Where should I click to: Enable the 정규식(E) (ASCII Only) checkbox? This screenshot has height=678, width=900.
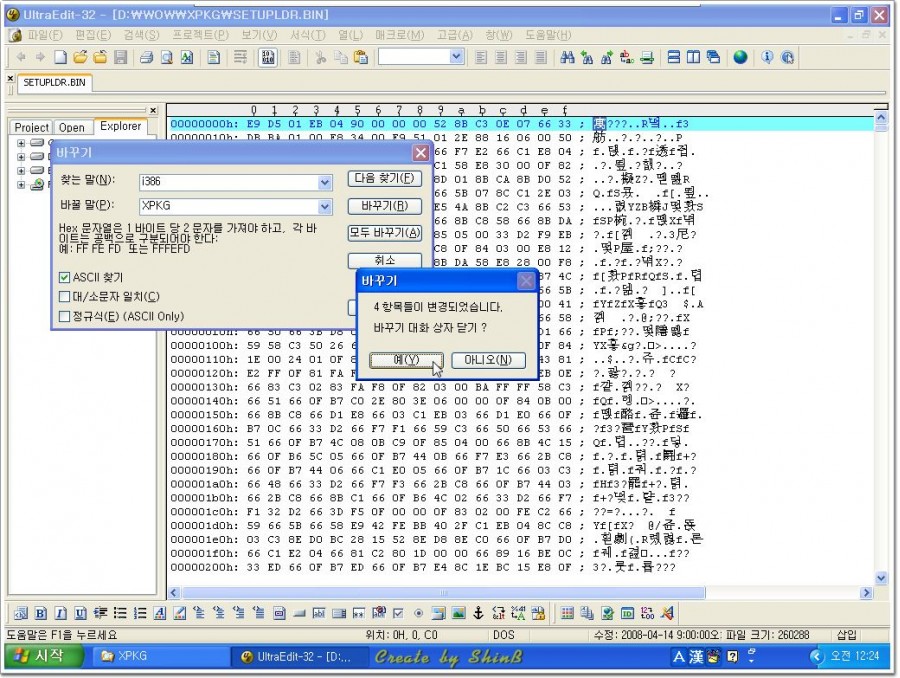pos(64,316)
